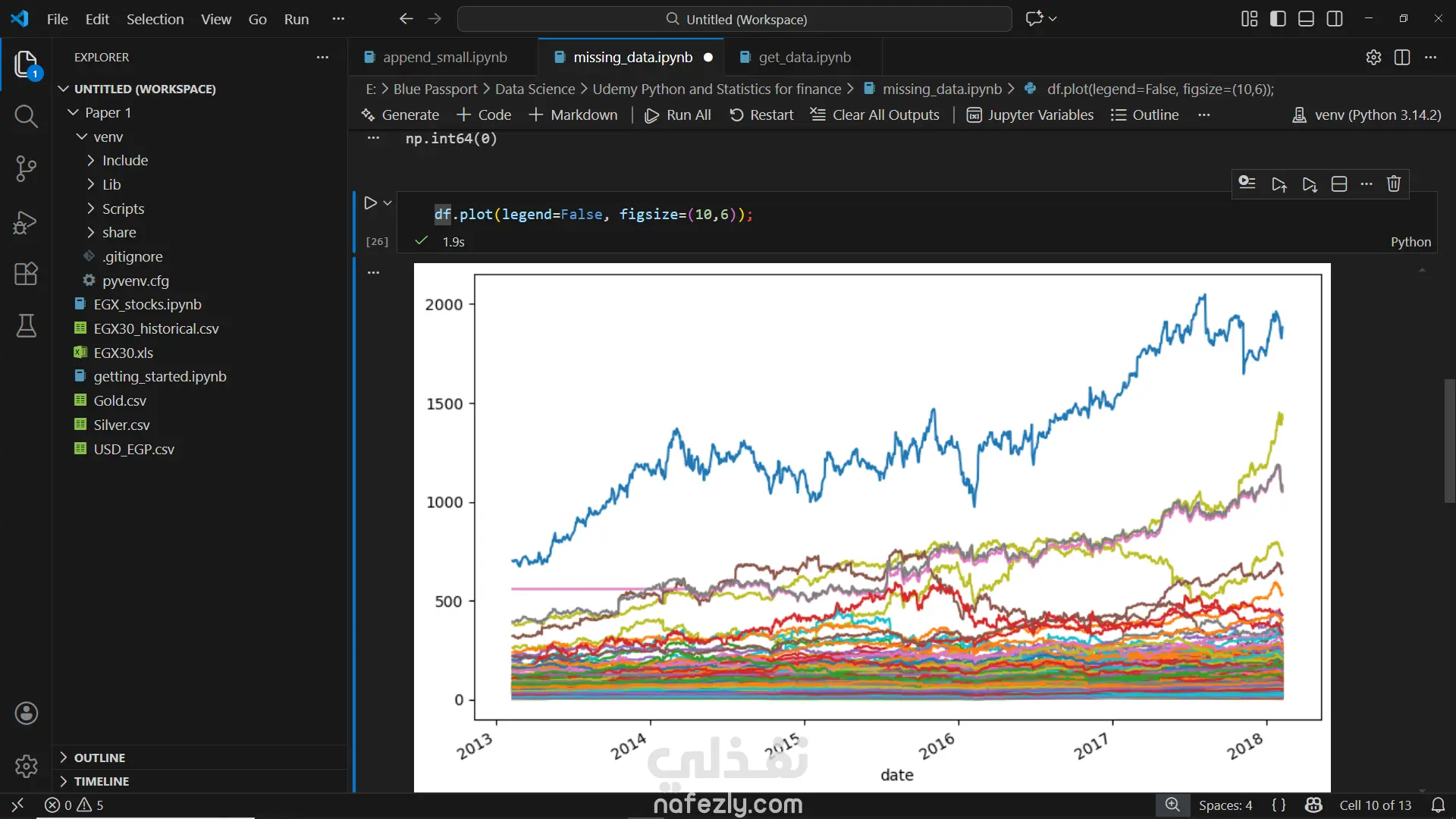
Task: Expand the Scripts folder
Action: (123, 209)
